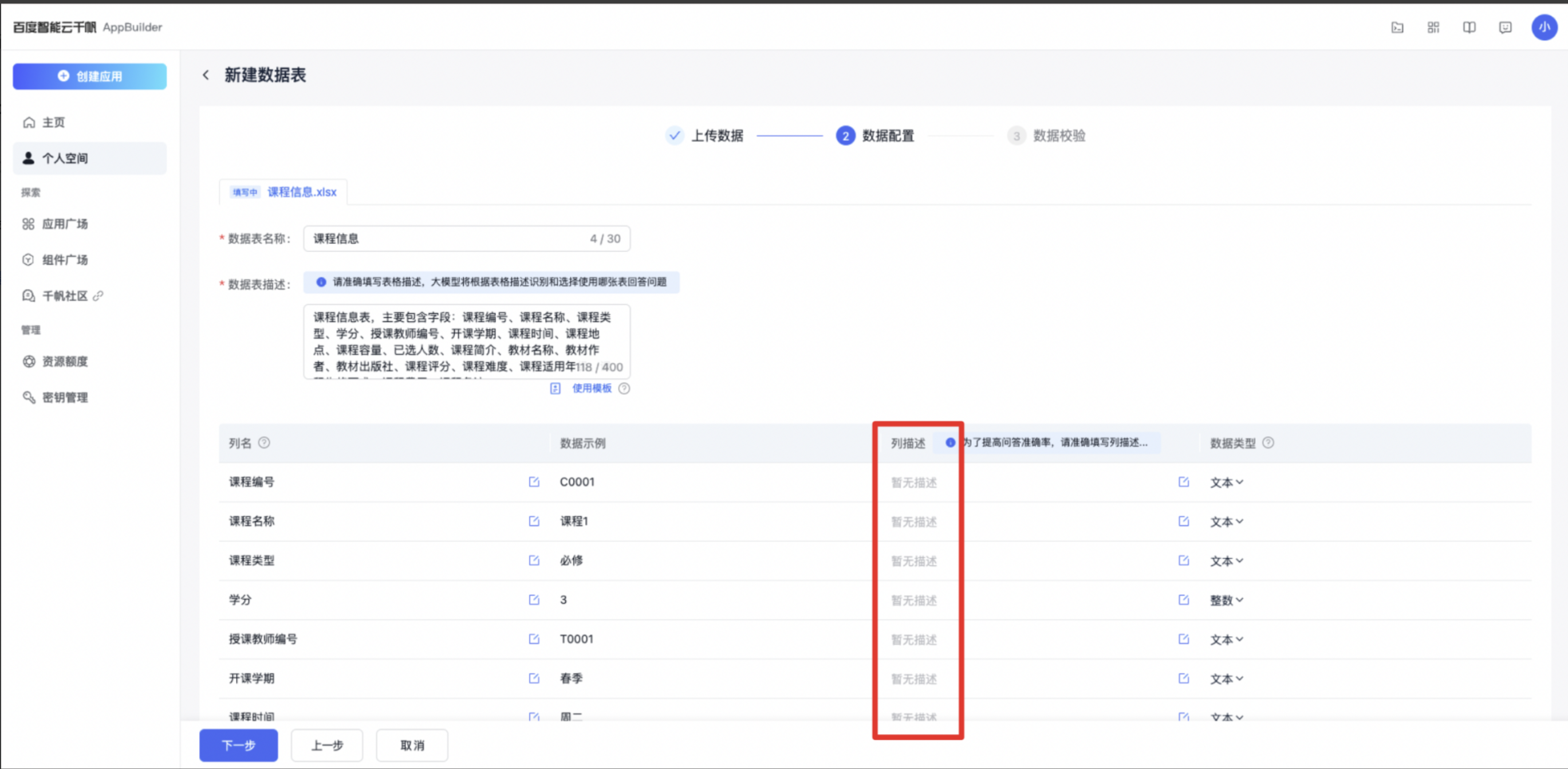The width and height of the screenshot is (1568, 769).
Task: Click the info icon beside 列描述 header
Action: (950, 442)
